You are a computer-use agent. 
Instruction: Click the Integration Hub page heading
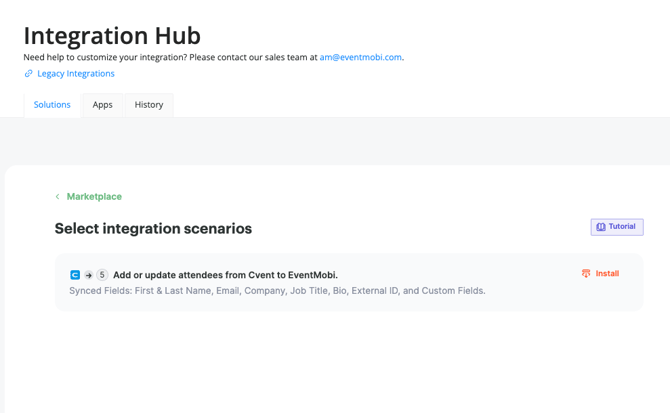click(x=112, y=35)
